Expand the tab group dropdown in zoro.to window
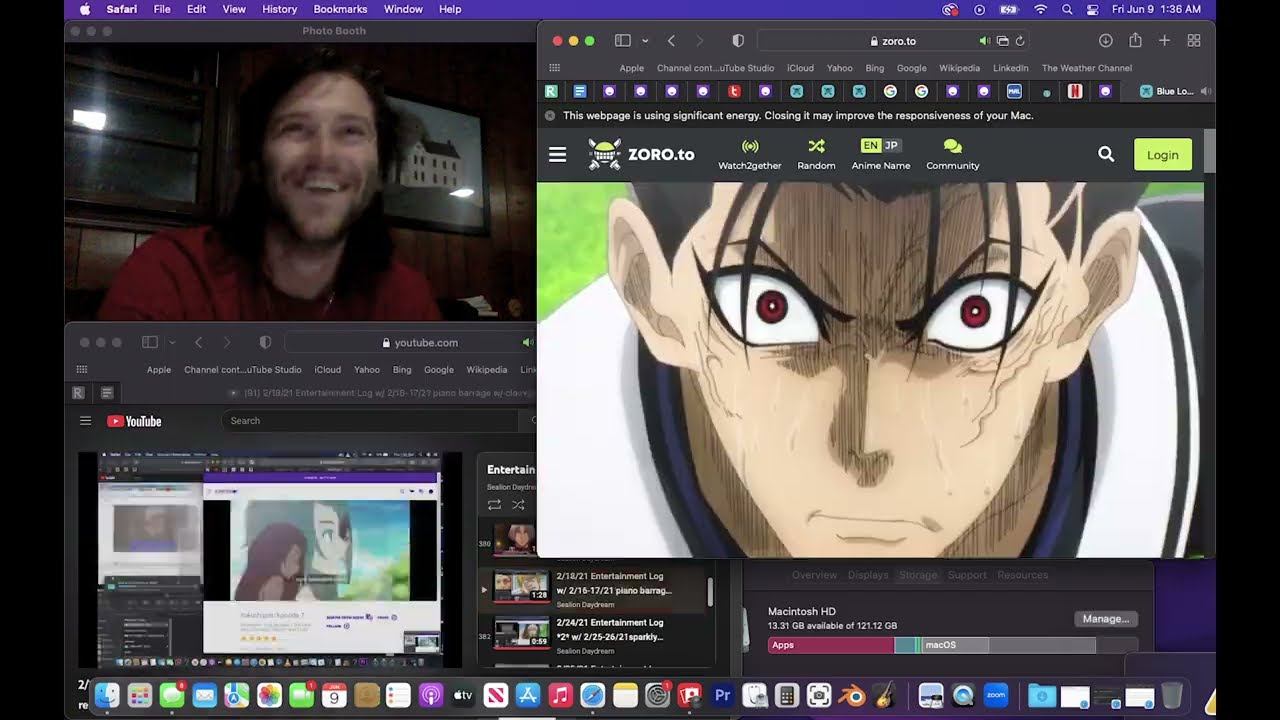 pyautogui.click(x=645, y=41)
